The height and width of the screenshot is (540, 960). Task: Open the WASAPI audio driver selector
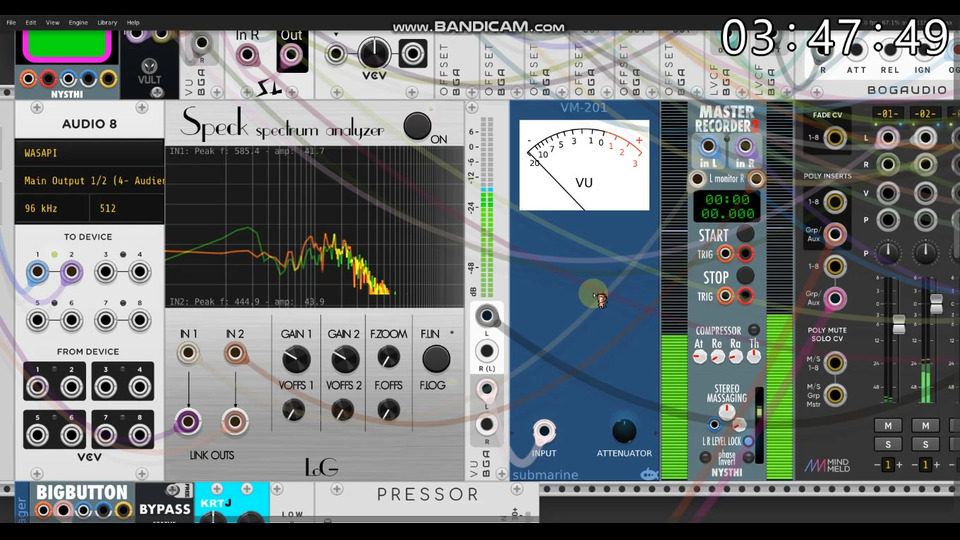[89, 153]
